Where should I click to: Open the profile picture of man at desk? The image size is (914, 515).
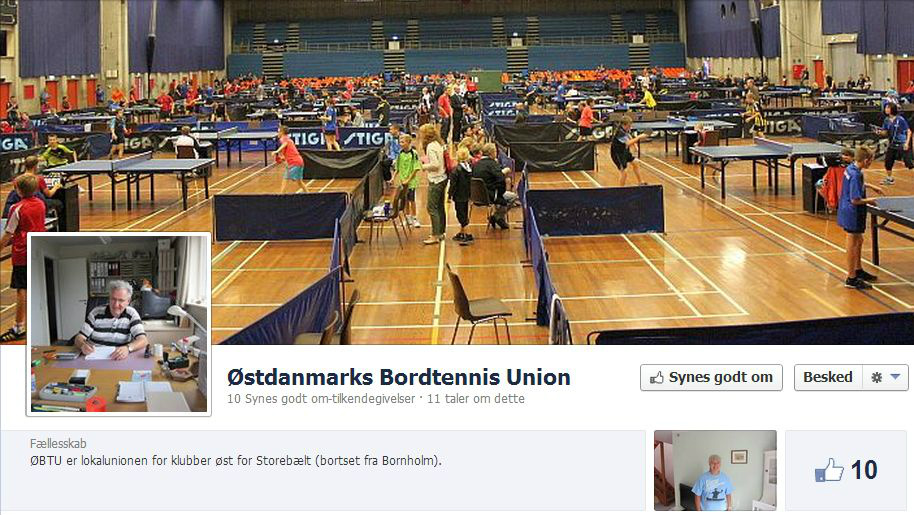(119, 324)
